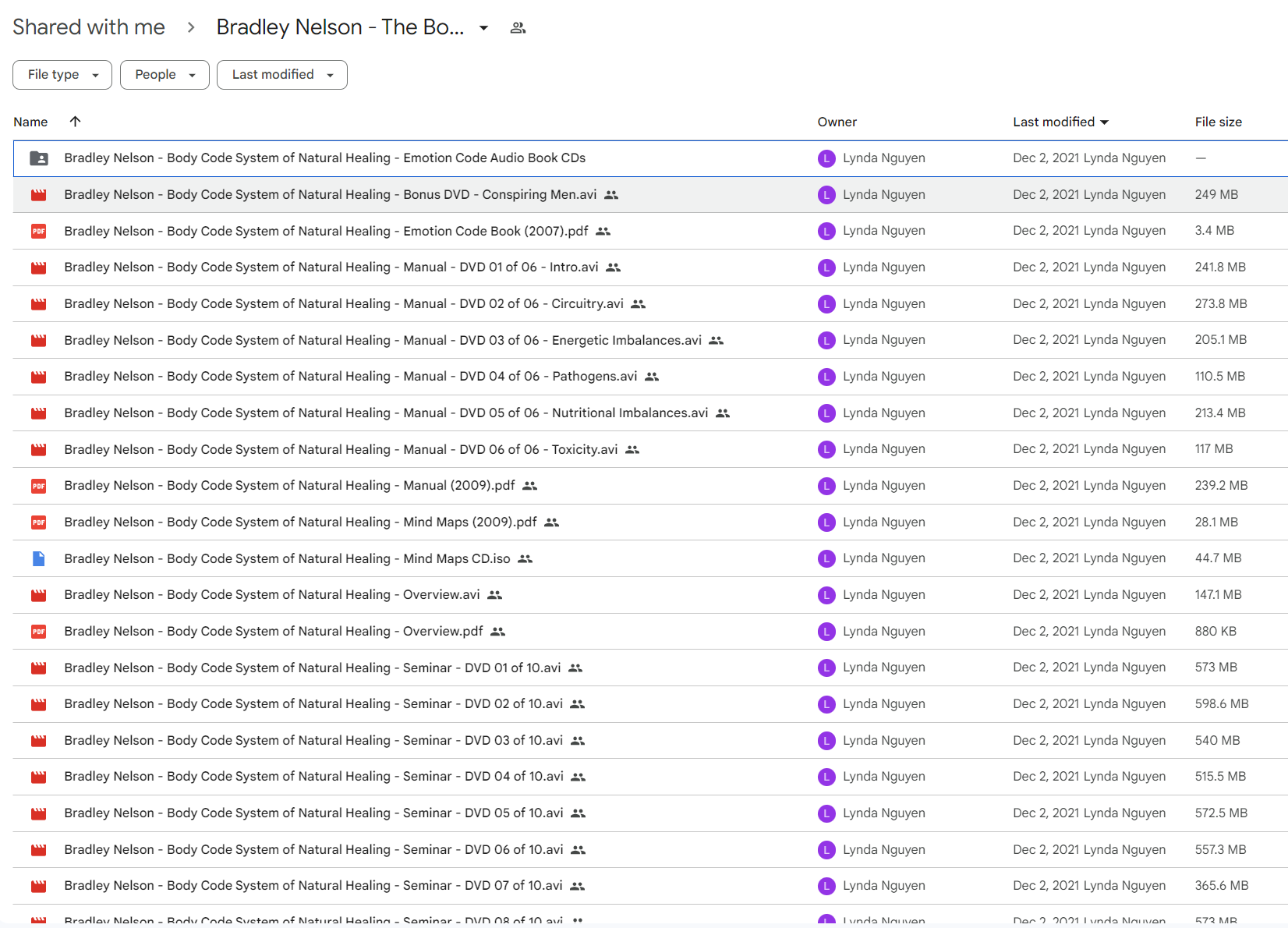Click the video icon of Overview.avi
The image size is (1288, 928).
[38, 595]
